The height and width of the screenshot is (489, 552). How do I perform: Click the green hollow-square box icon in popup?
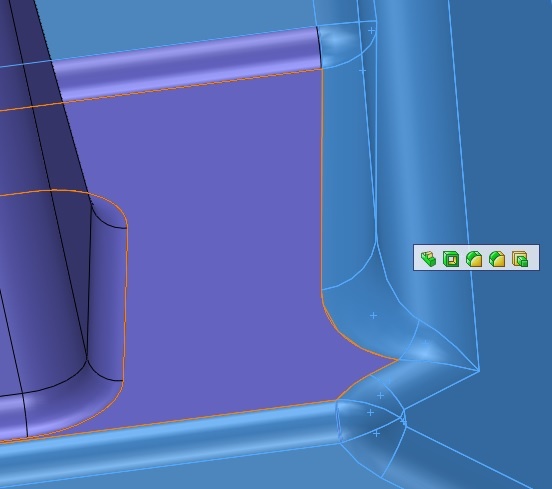click(451, 259)
